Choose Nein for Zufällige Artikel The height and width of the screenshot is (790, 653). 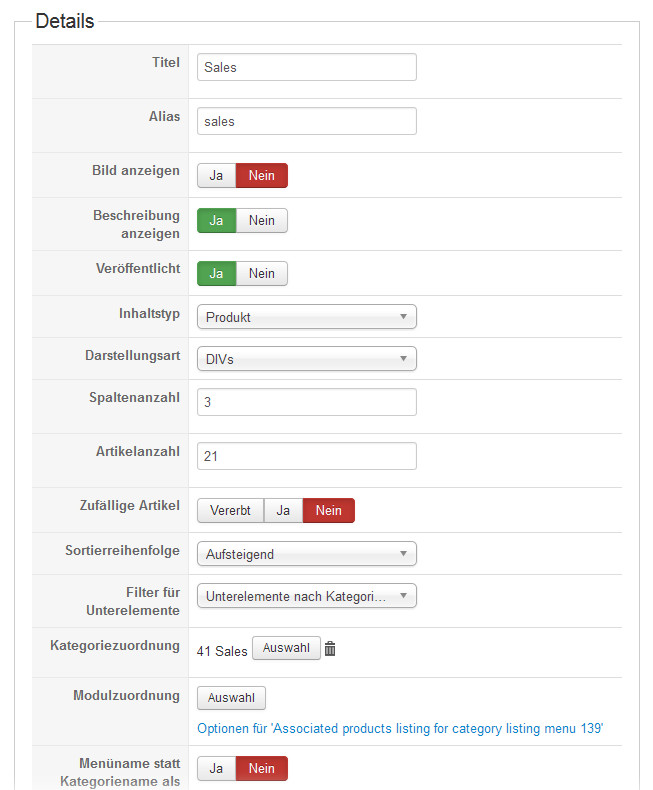[x=328, y=511]
